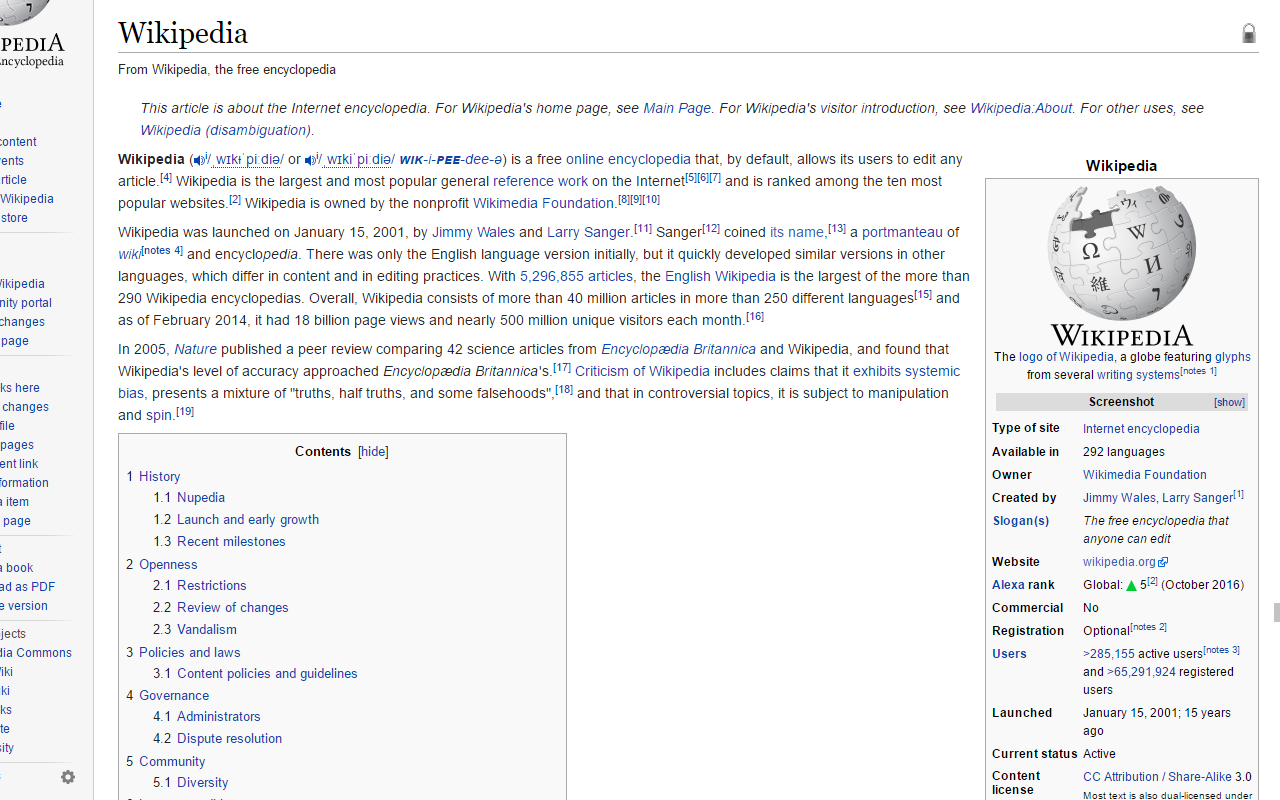Screen dimensions: 1280x800
Task: Click the 'its name' link
Action: [x=798, y=232]
